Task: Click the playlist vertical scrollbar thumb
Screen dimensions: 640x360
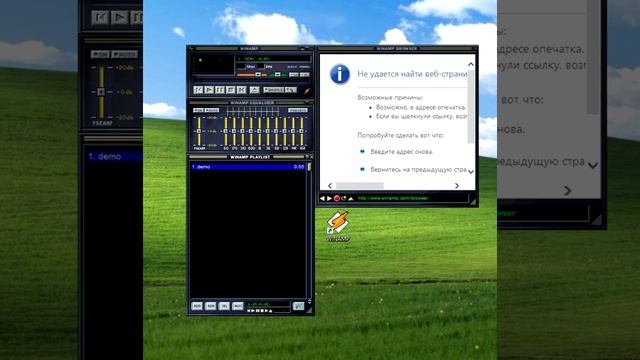Action: pos(309,167)
